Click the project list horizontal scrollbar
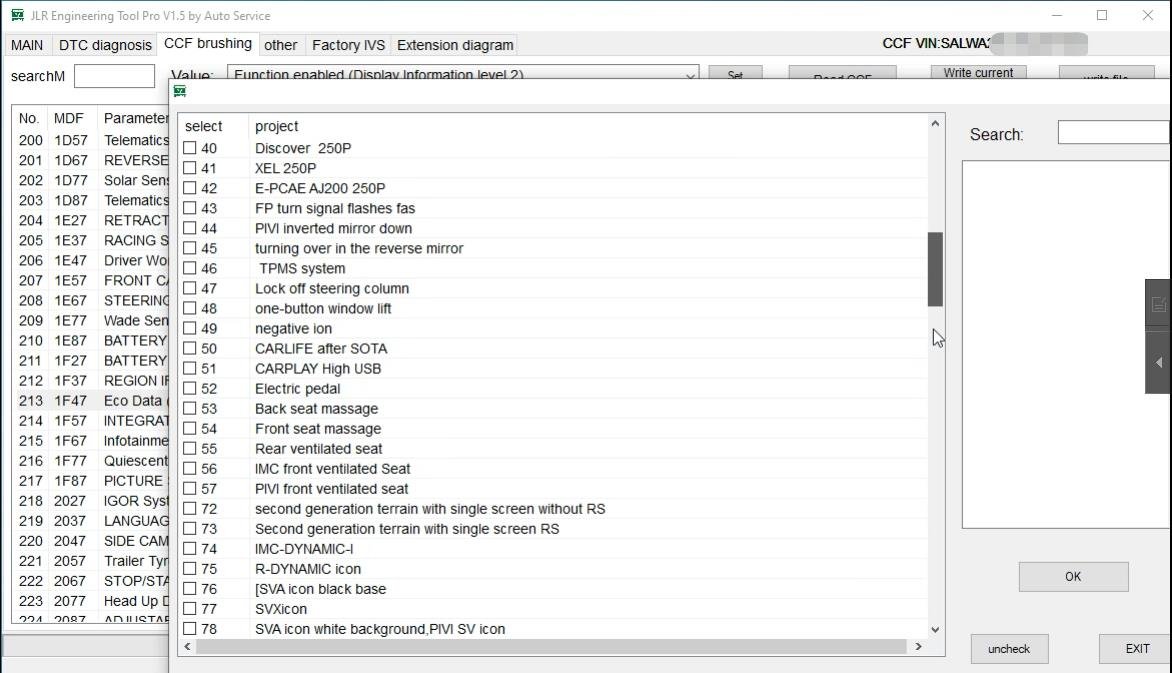This screenshot has height=673, width=1172. point(551,647)
